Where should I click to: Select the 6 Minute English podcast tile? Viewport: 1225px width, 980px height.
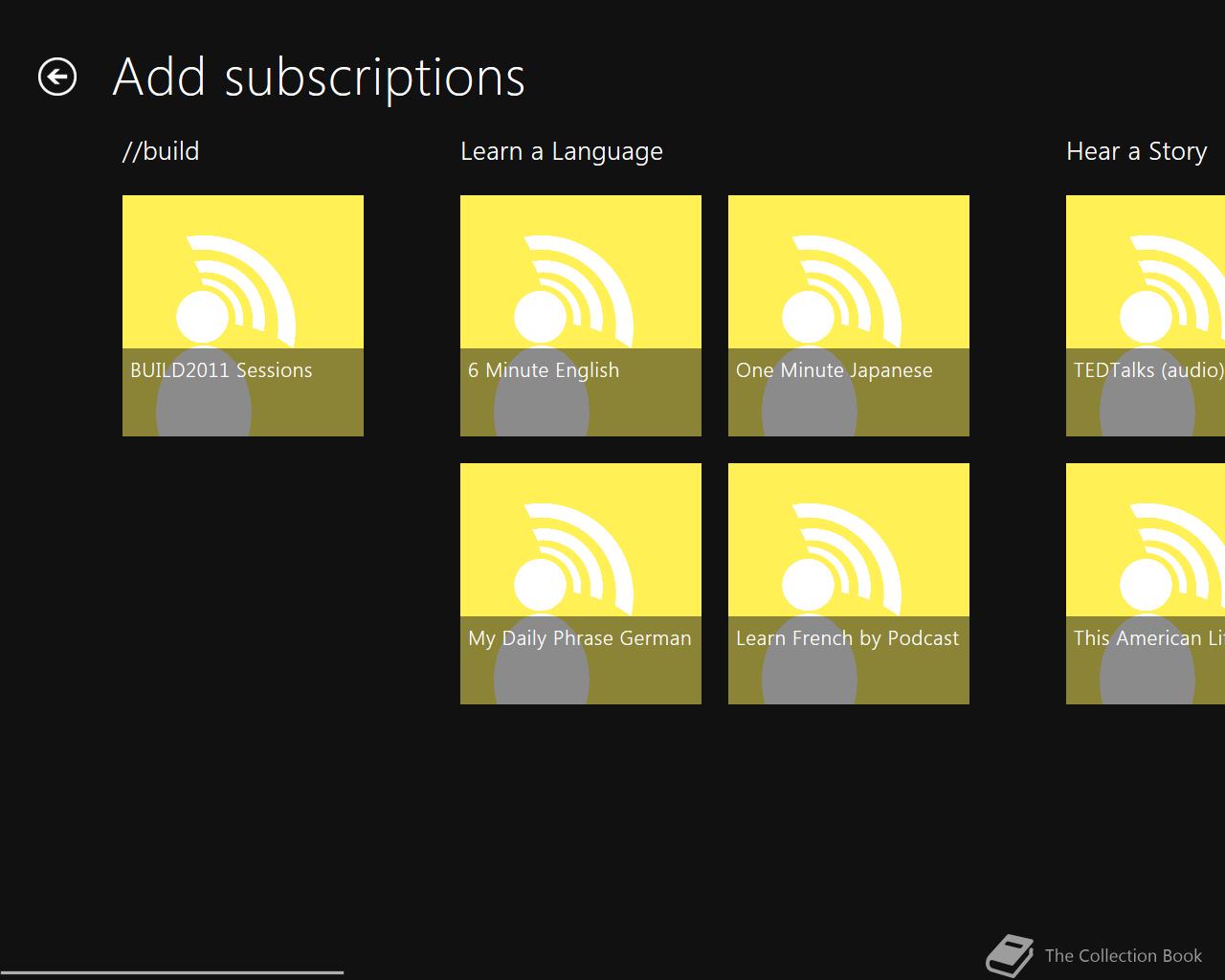click(x=581, y=316)
